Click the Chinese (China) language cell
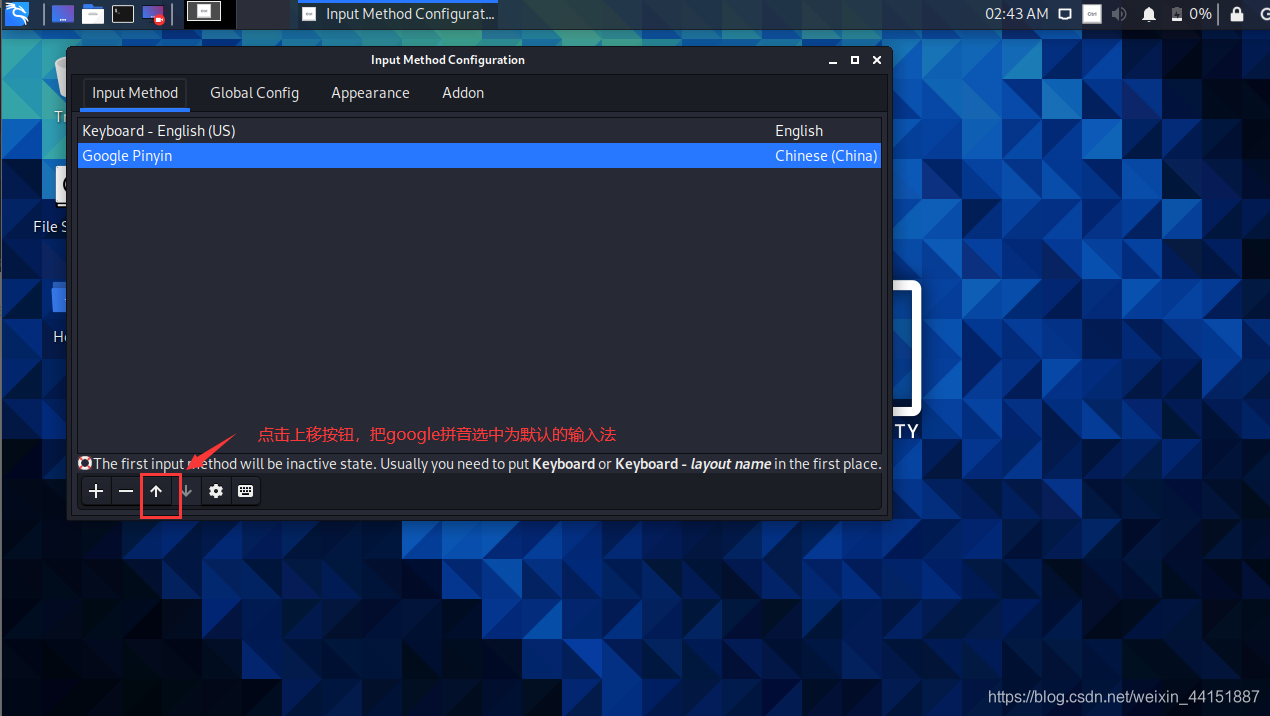 826,156
